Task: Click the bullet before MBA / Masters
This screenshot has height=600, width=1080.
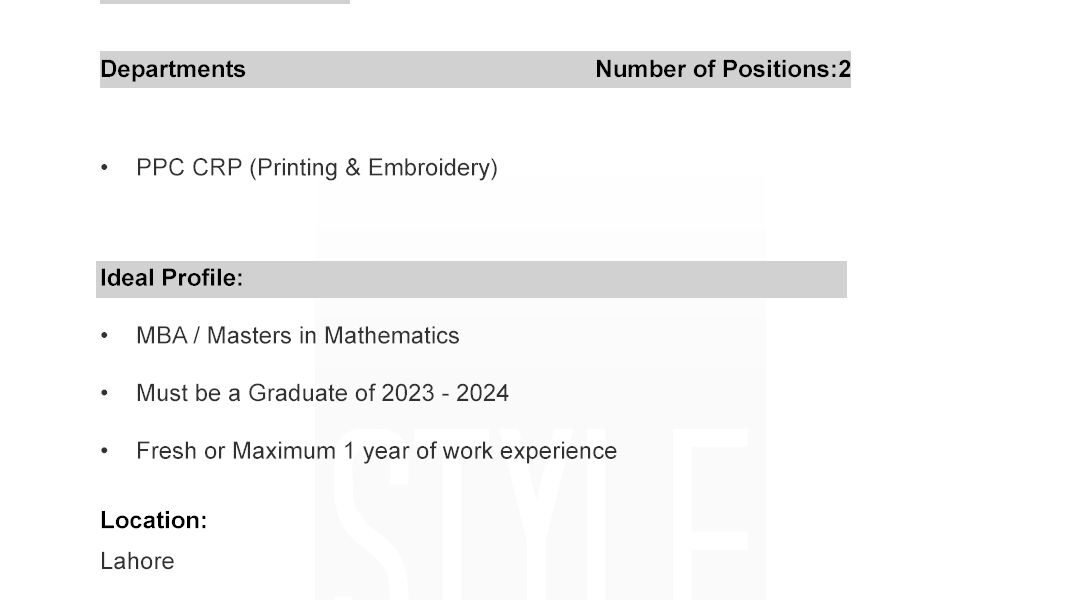Action: pos(105,336)
